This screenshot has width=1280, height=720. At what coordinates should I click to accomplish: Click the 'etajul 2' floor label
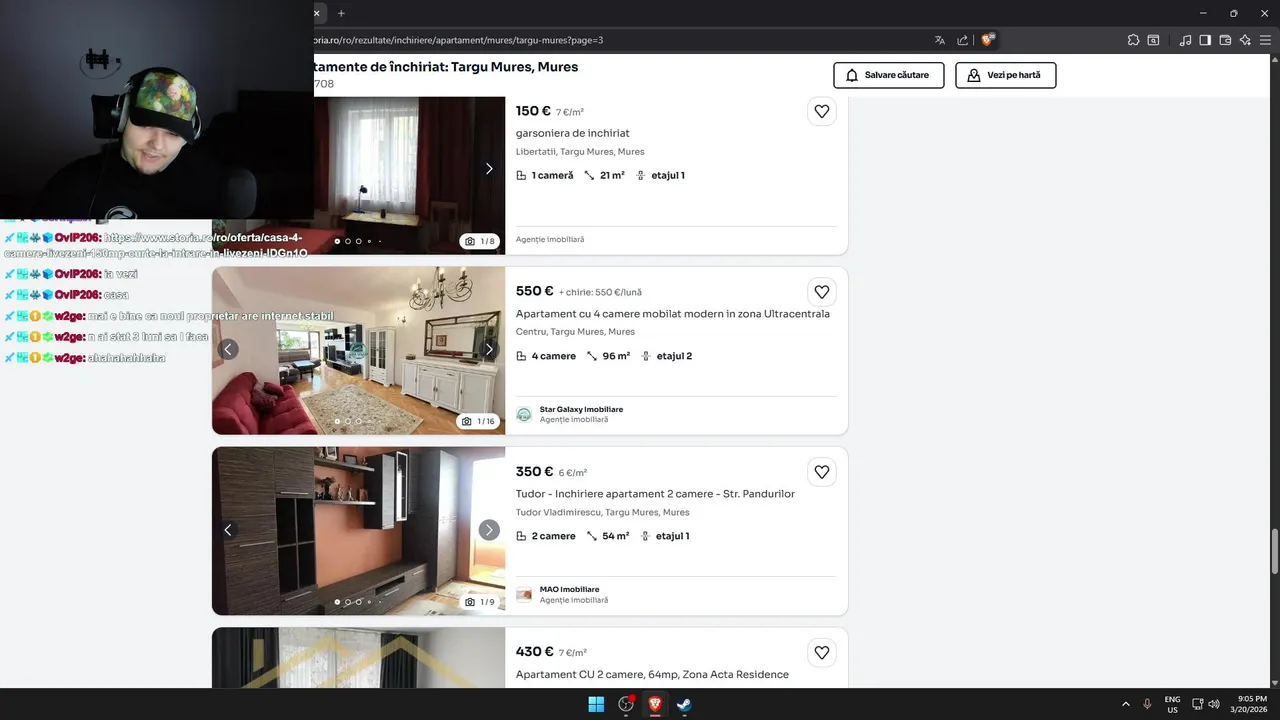(x=674, y=356)
